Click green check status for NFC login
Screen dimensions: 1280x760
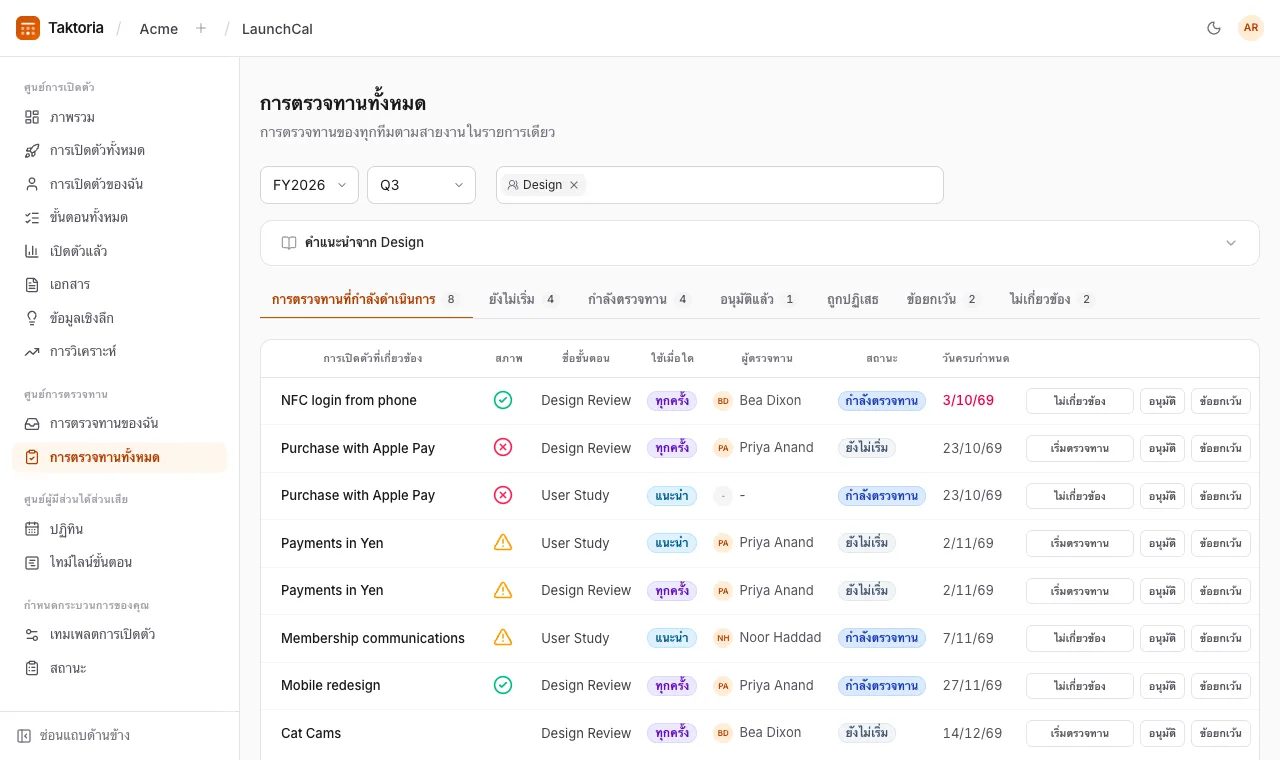click(503, 400)
